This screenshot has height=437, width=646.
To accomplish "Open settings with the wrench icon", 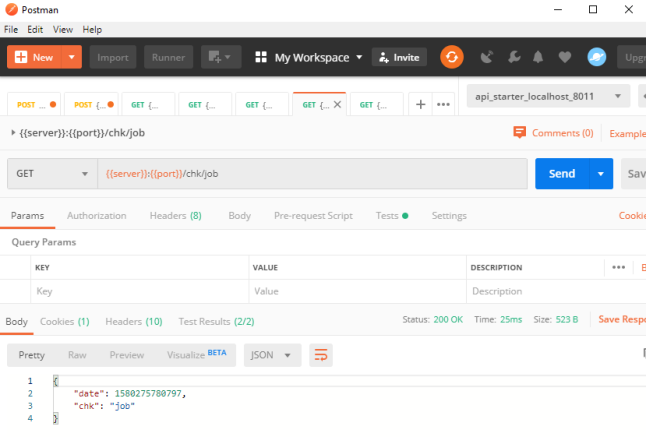I will click(514, 57).
